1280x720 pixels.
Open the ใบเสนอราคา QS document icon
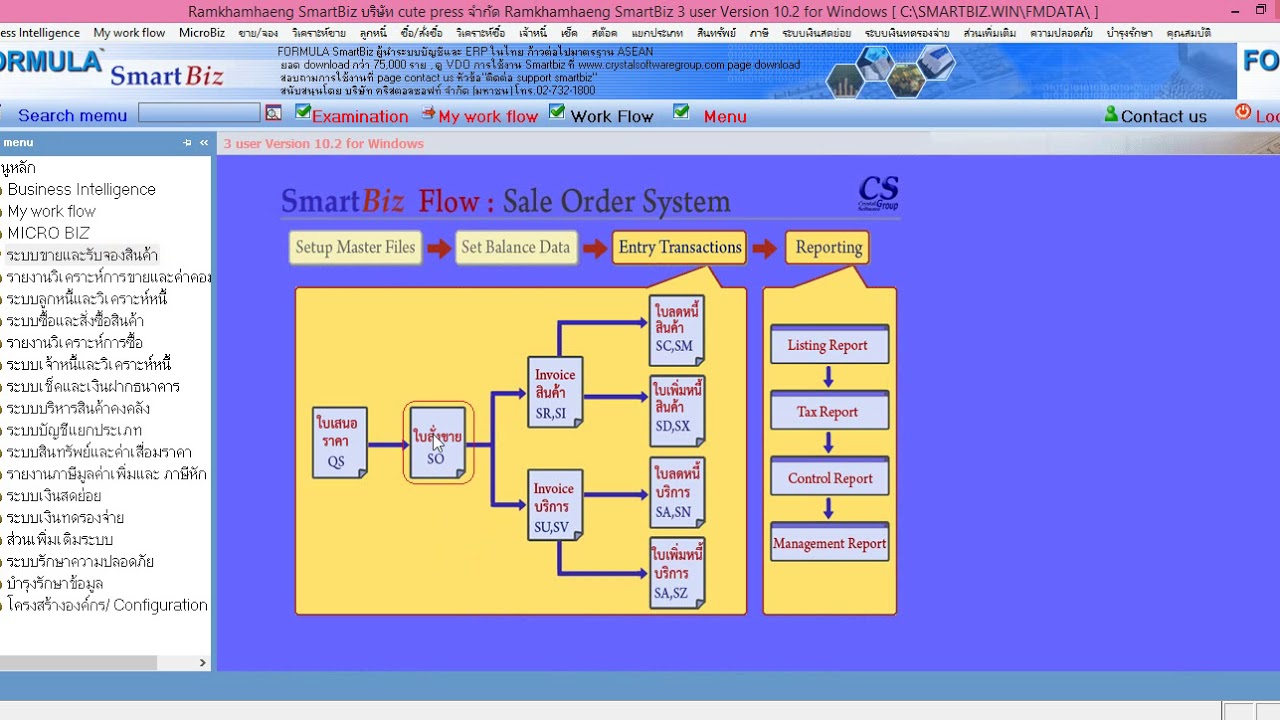point(340,442)
